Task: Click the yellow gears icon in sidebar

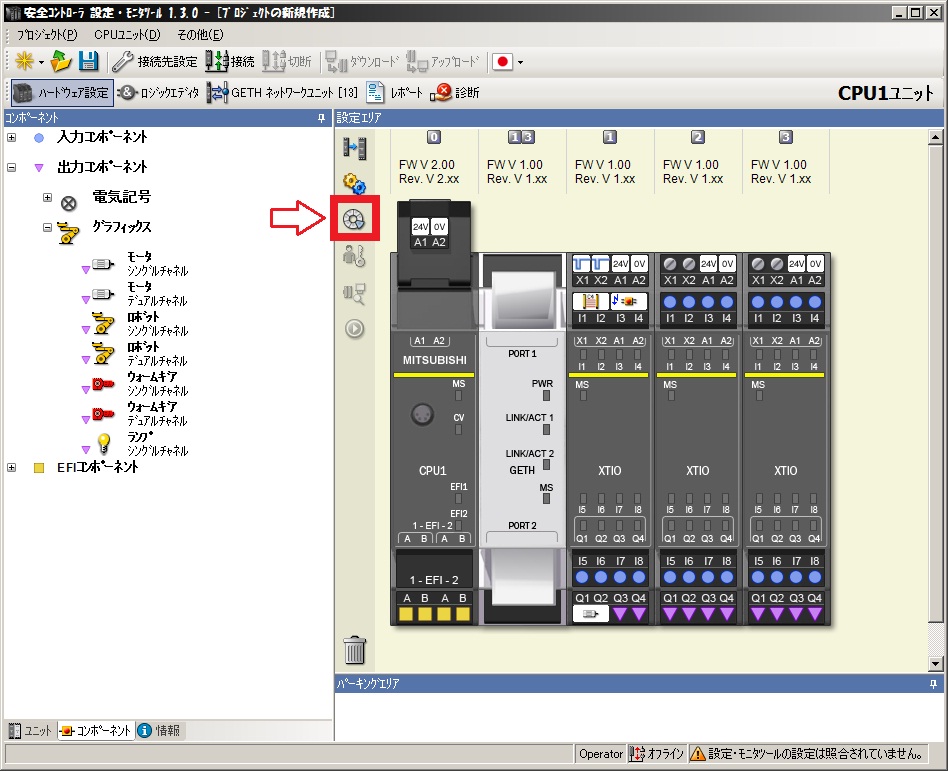Action: point(354,183)
